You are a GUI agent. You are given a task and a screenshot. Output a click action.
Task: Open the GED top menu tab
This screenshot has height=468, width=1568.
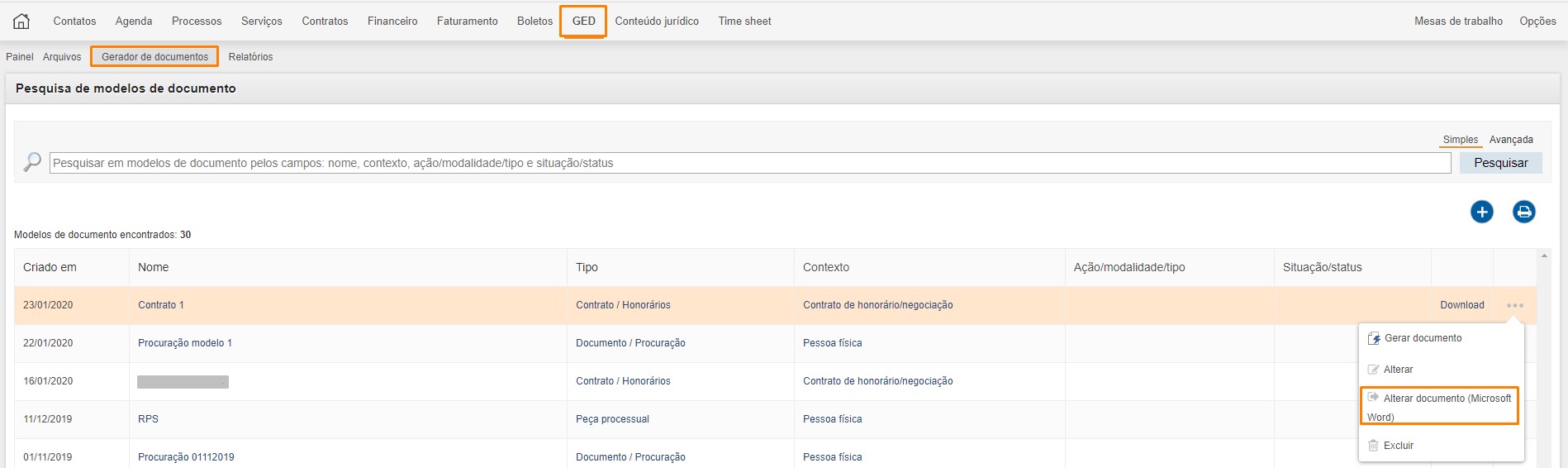point(583,21)
